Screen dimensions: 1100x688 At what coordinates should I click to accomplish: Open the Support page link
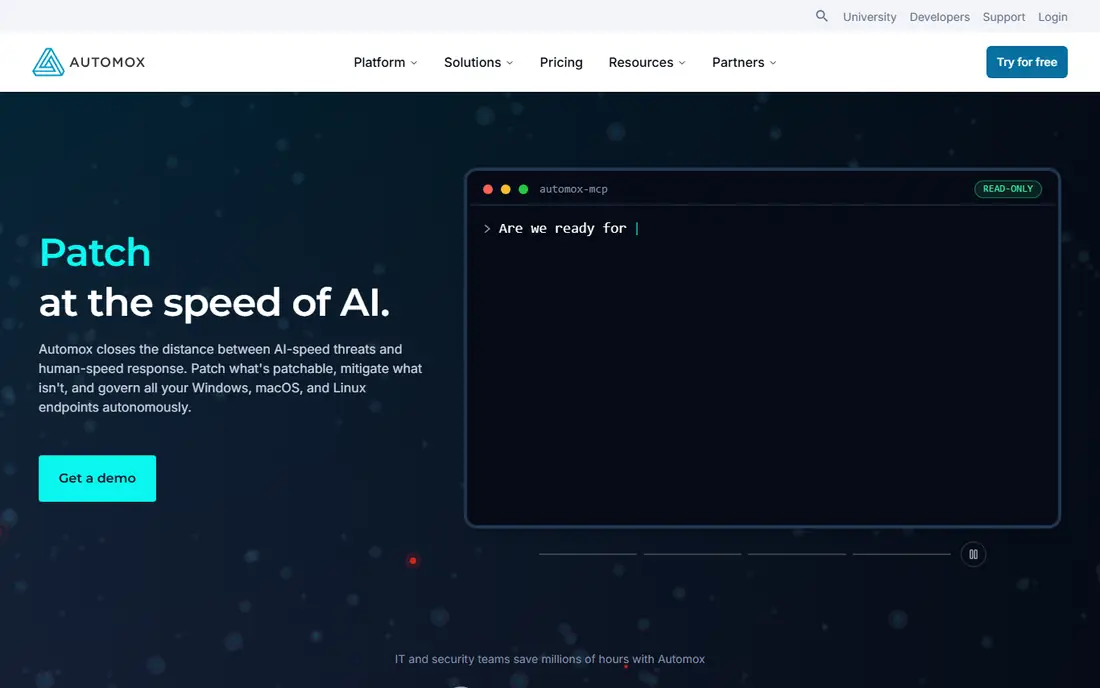(1003, 17)
